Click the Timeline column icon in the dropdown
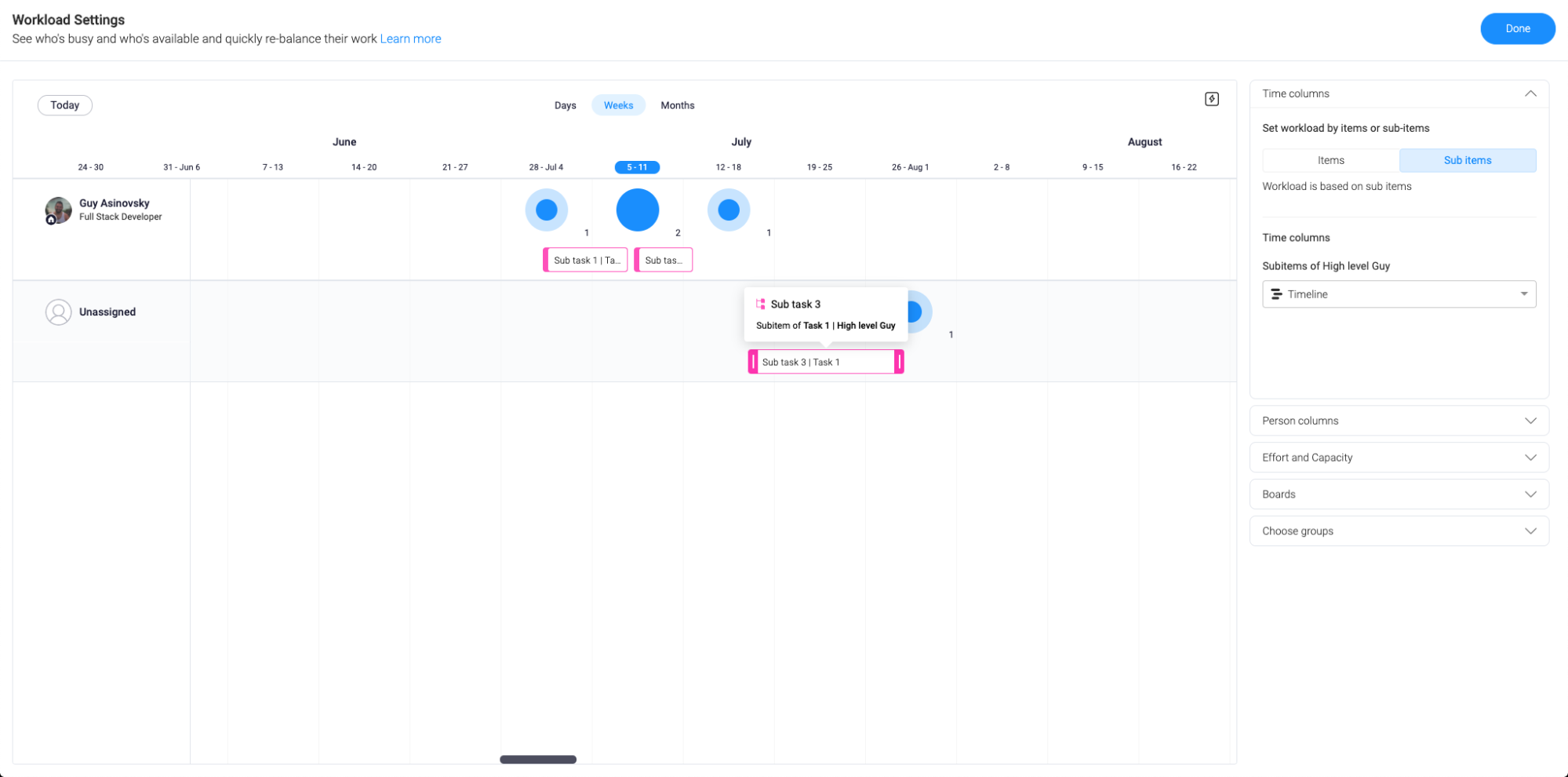Viewport: 1568px width, 777px height. 1276,294
